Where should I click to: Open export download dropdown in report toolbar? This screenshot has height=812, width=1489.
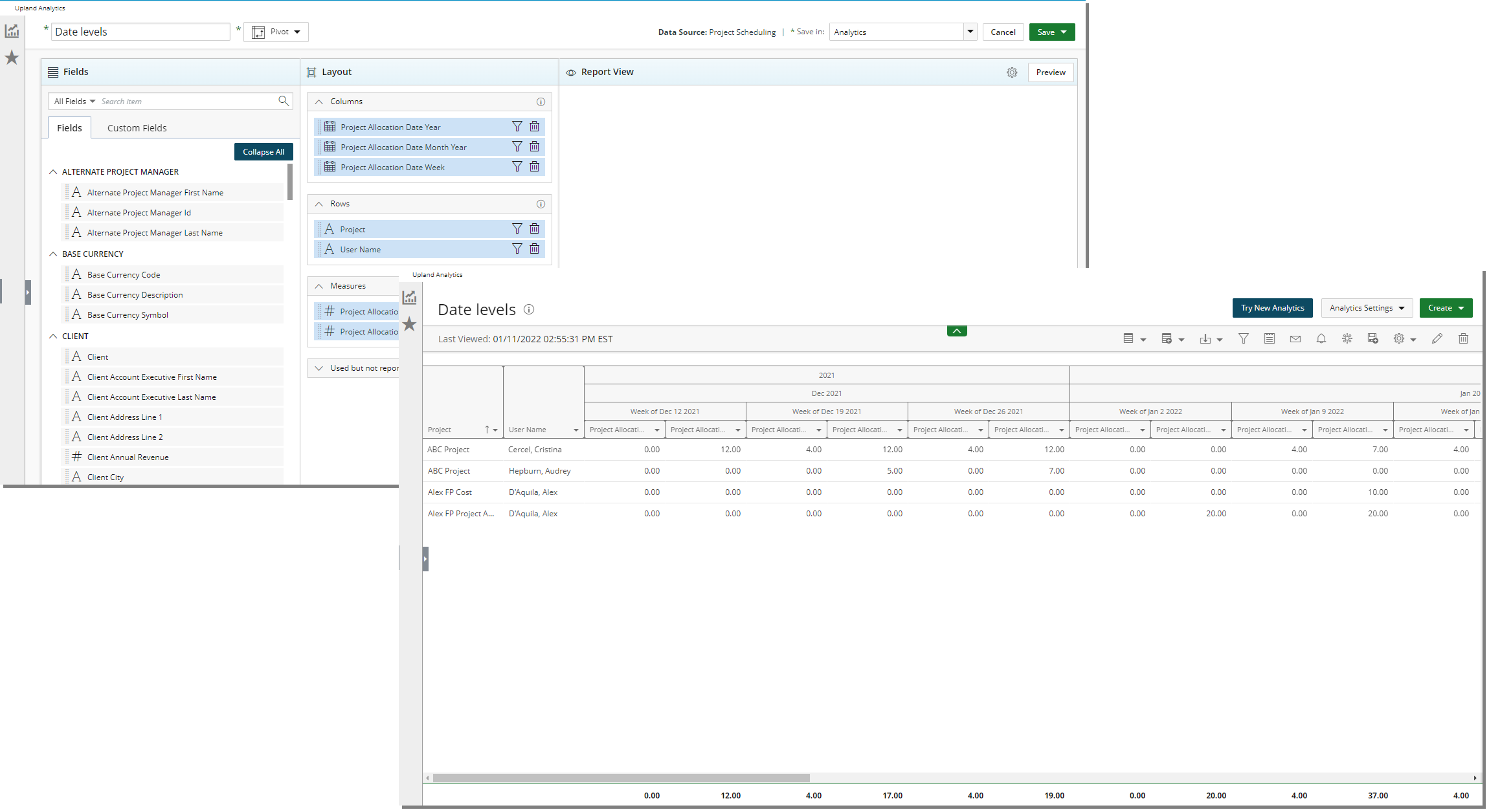[x=1211, y=338]
